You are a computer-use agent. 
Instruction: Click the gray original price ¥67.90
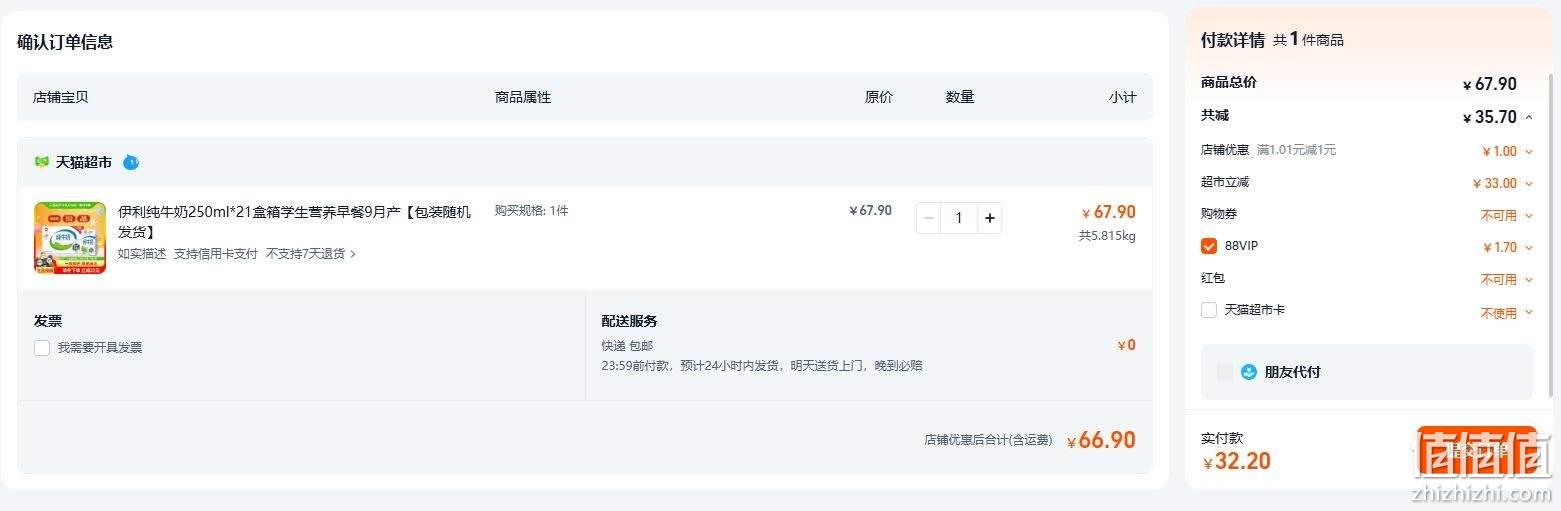coord(870,211)
